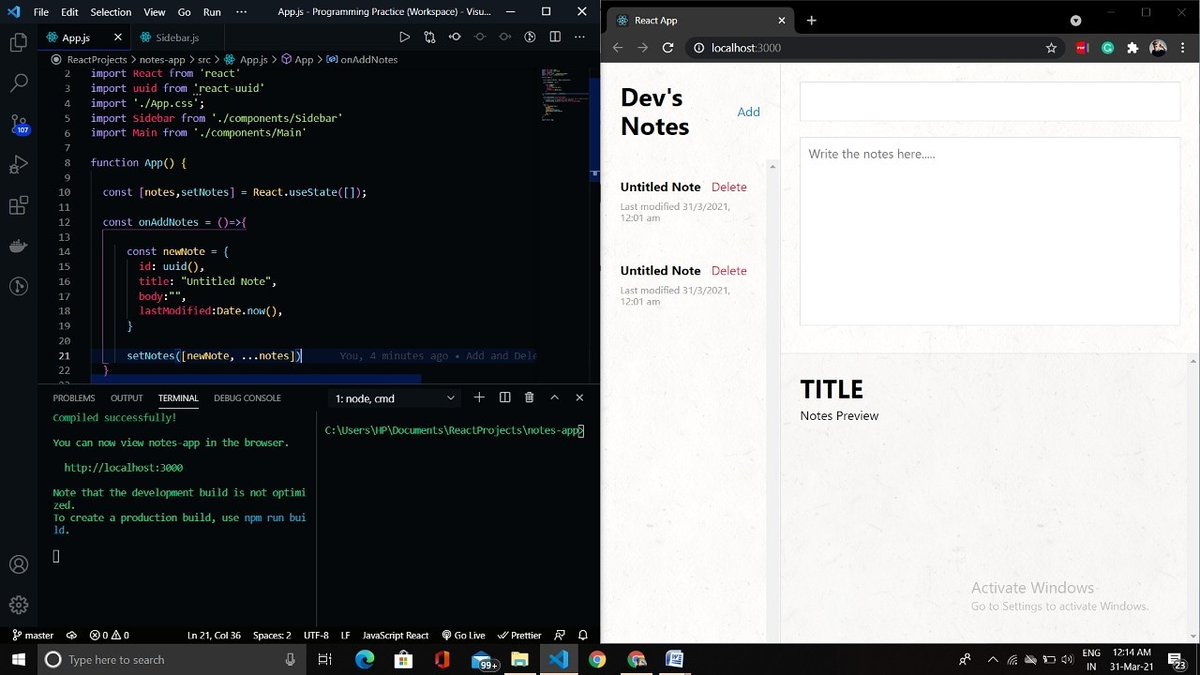Close the App.js editor tab
Screen dimensions: 1200x675
118,37
